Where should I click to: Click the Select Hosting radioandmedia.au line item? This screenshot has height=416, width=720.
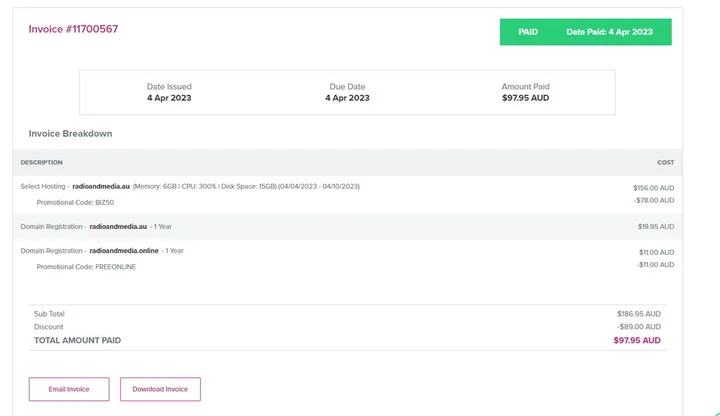190,186
